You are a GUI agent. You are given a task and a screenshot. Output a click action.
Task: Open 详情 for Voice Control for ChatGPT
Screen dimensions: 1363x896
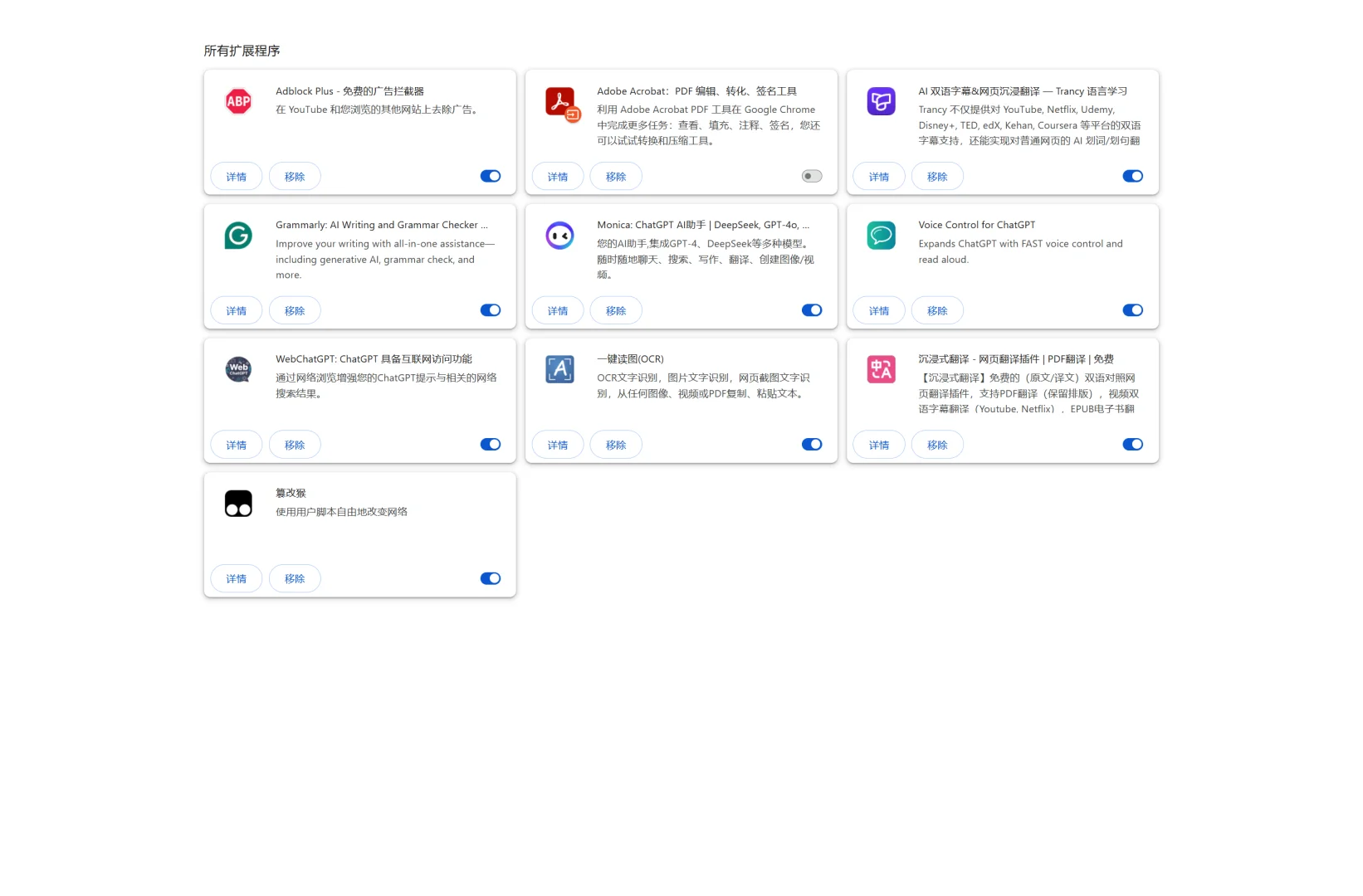879,311
